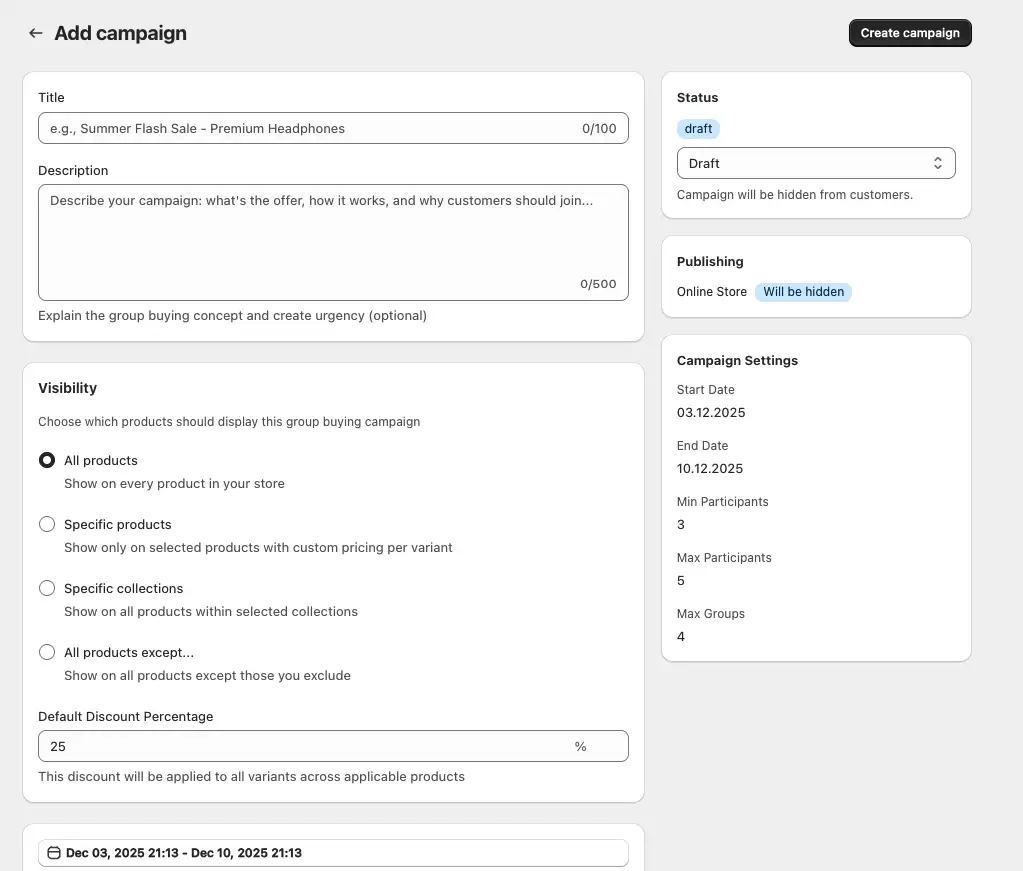Viewport: 1023px width, 871px height.
Task: Select the All products radio button
Action: coord(46,459)
